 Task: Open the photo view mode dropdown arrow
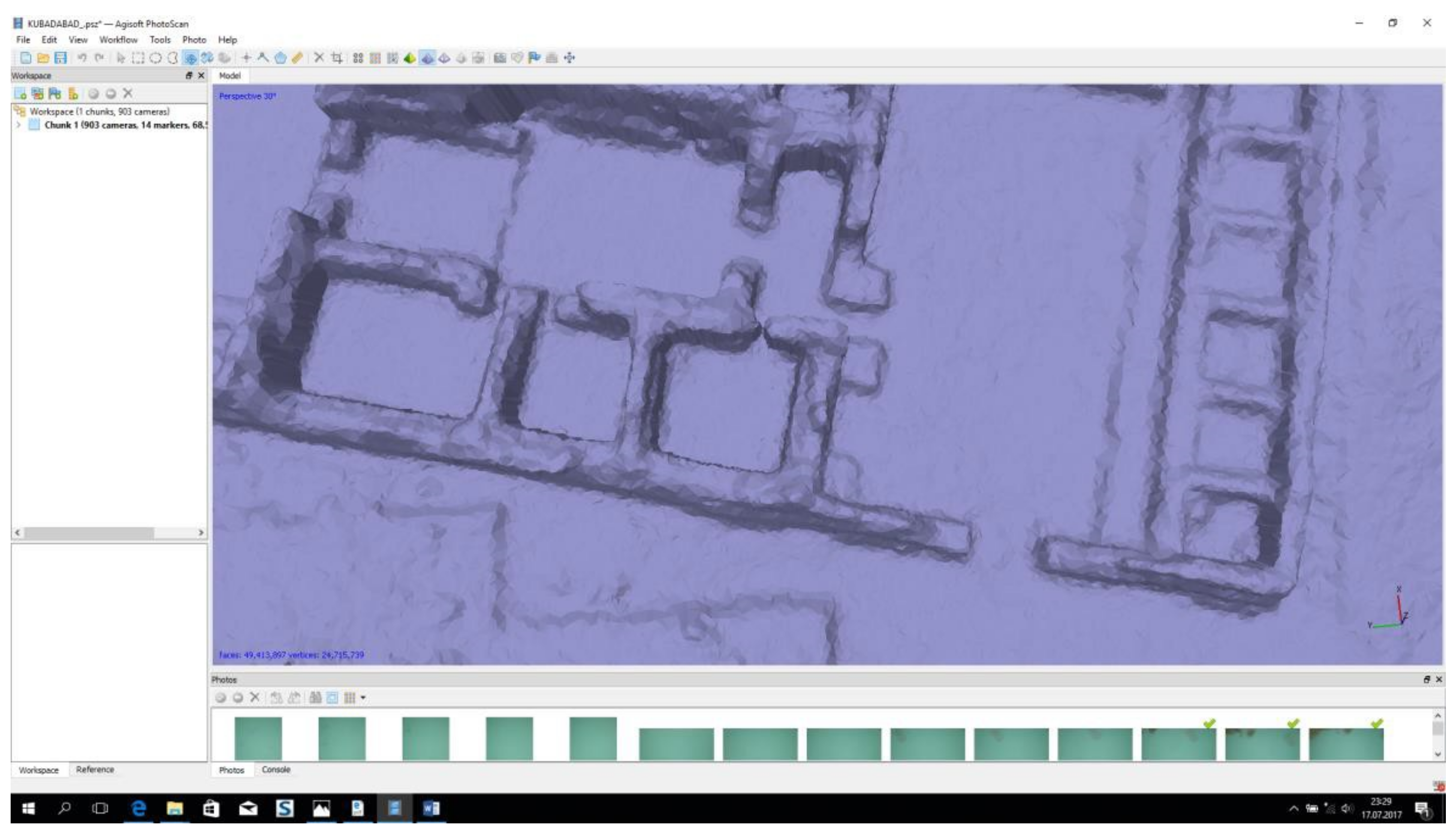coord(363,698)
